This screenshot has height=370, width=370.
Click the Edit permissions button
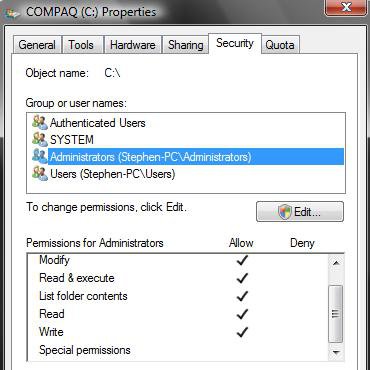[x=300, y=212]
